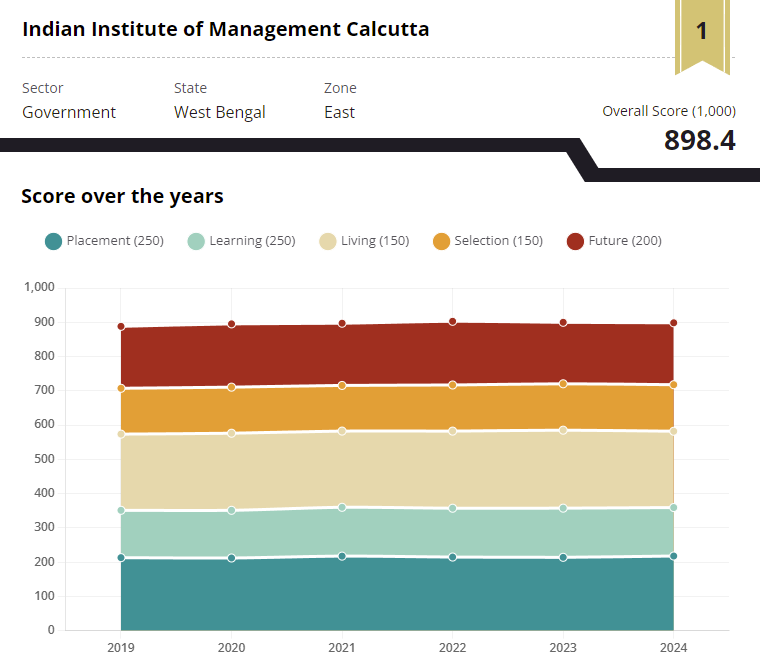Click the Government sector value
The image size is (760, 669).
tap(69, 112)
